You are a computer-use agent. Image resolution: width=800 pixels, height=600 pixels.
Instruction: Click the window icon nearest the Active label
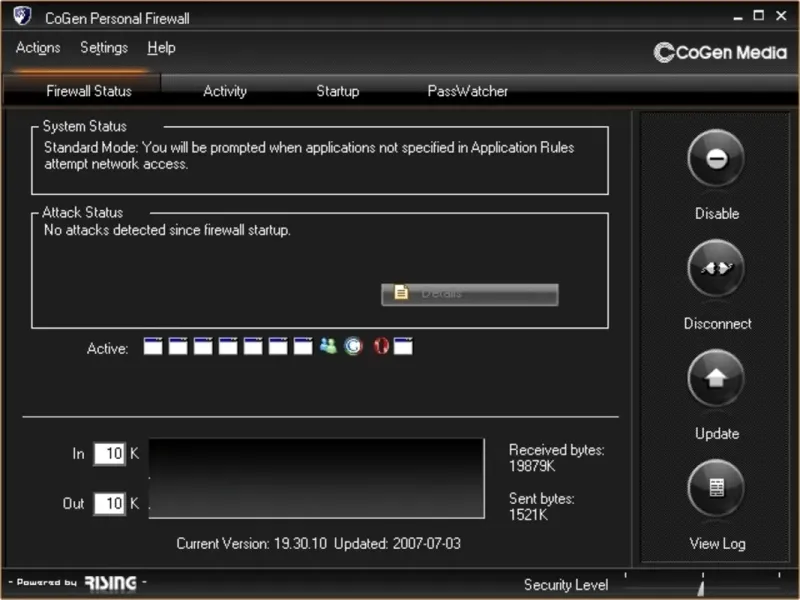[153, 346]
